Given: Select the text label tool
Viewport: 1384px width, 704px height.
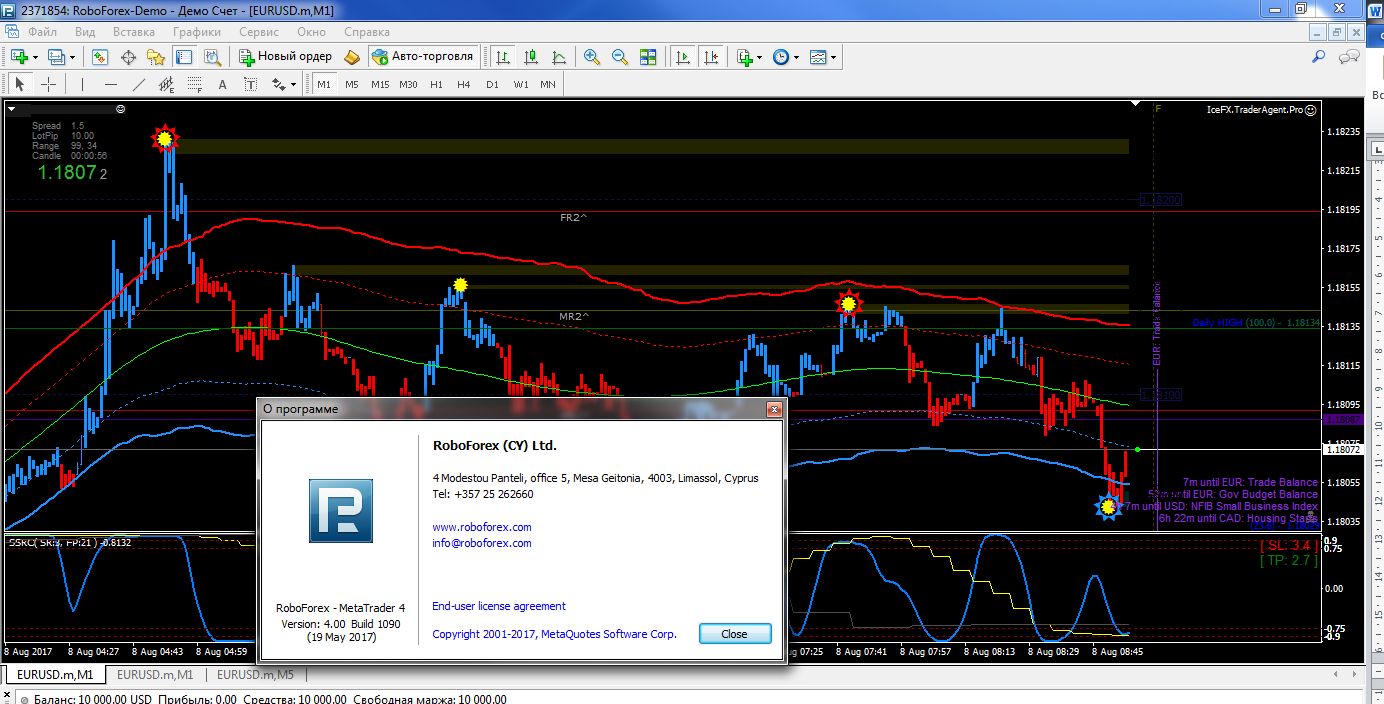Looking at the screenshot, I should (x=222, y=85).
